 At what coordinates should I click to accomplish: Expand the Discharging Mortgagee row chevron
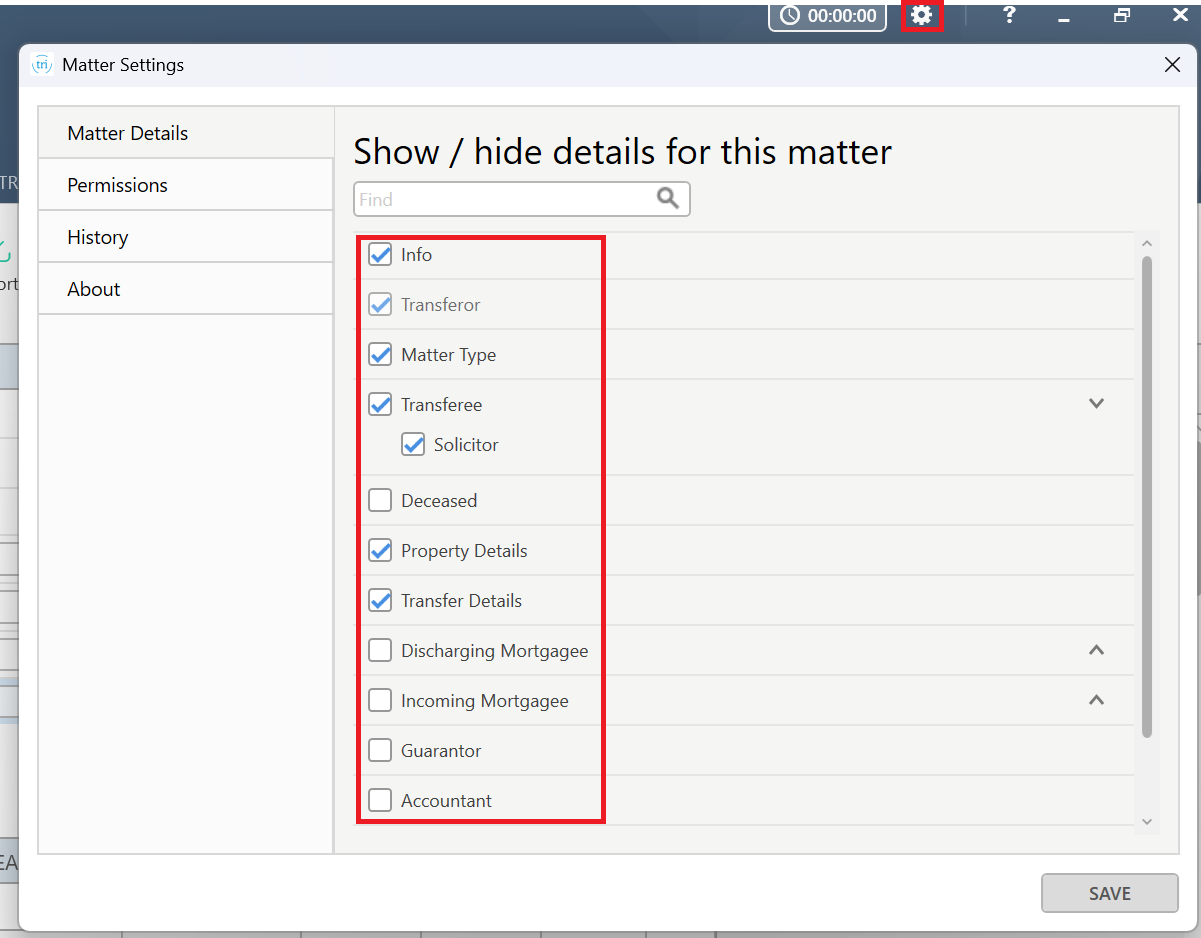point(1096,650)
